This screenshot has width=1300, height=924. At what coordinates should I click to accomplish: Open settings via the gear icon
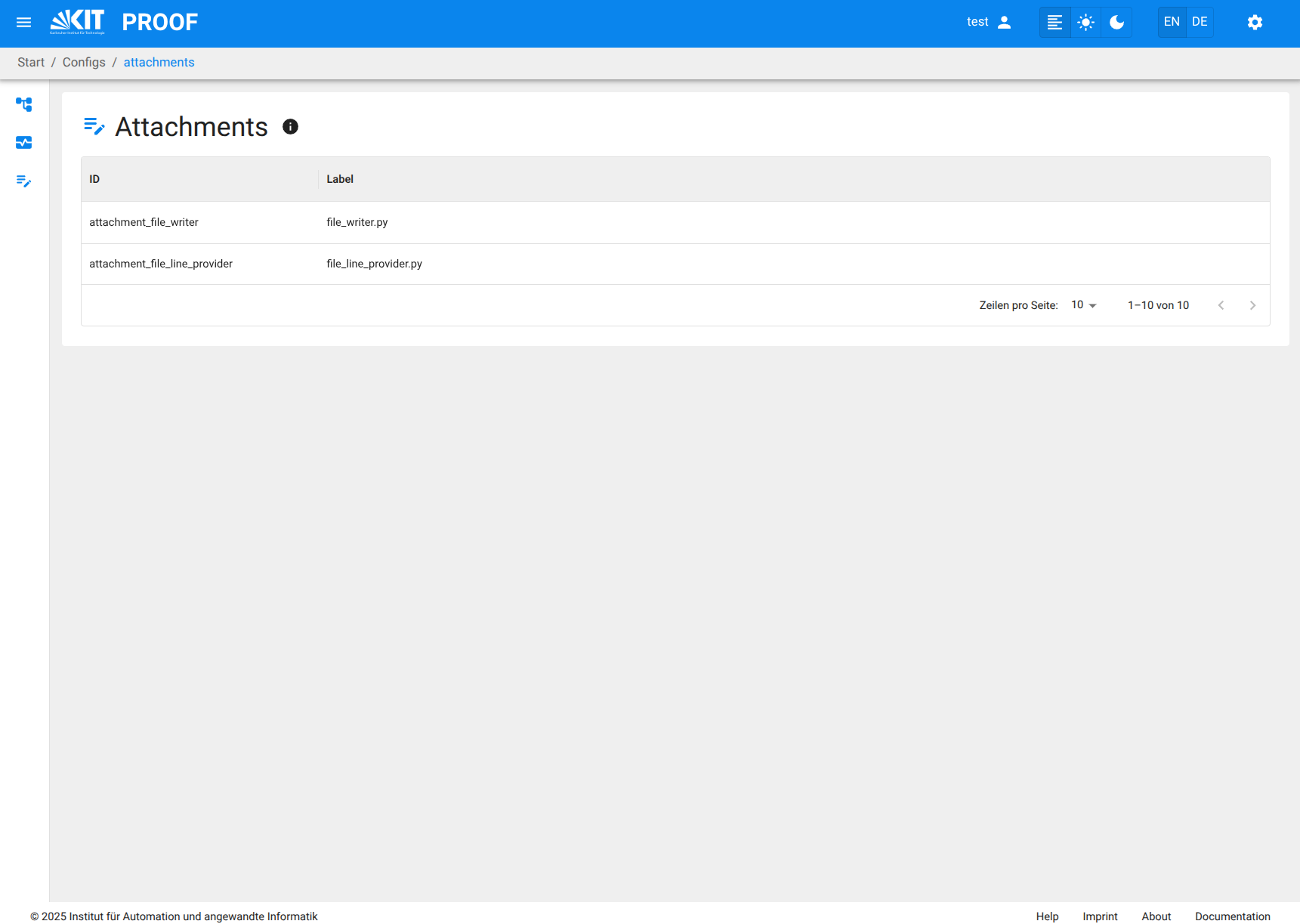pos(1255,23)
